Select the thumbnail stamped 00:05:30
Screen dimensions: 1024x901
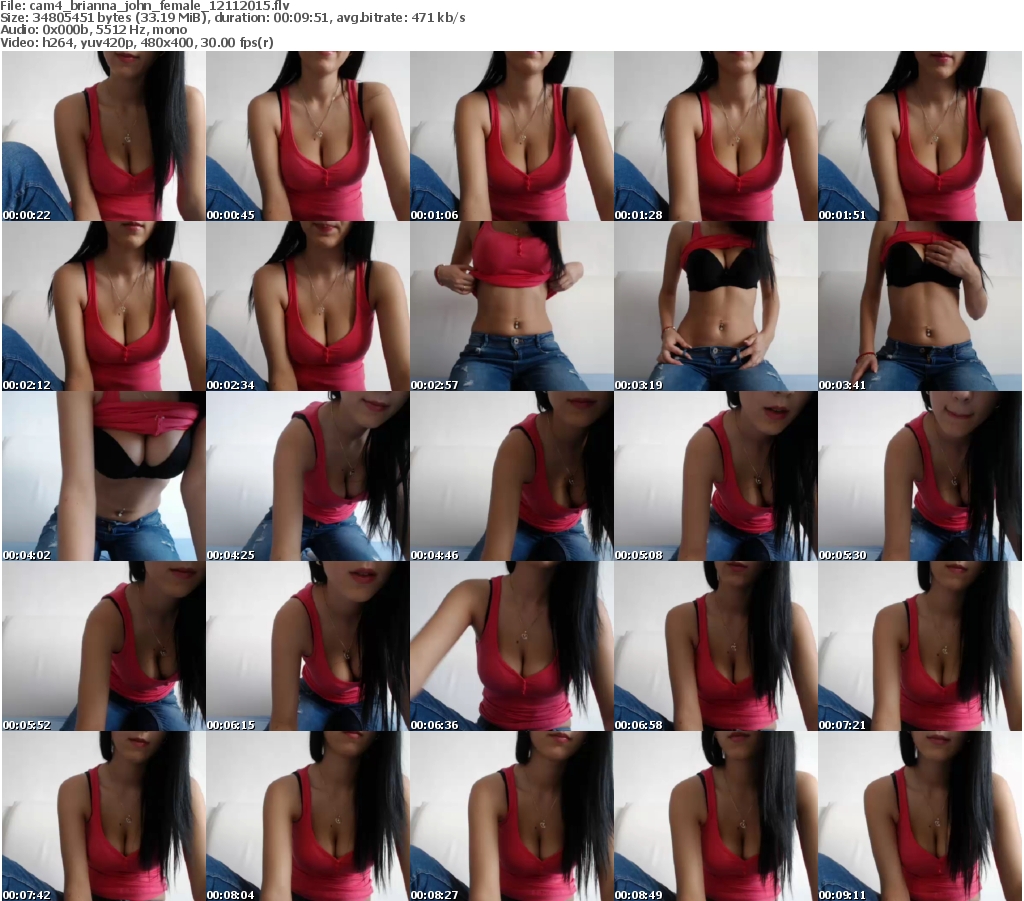click(x=920, y=476)
